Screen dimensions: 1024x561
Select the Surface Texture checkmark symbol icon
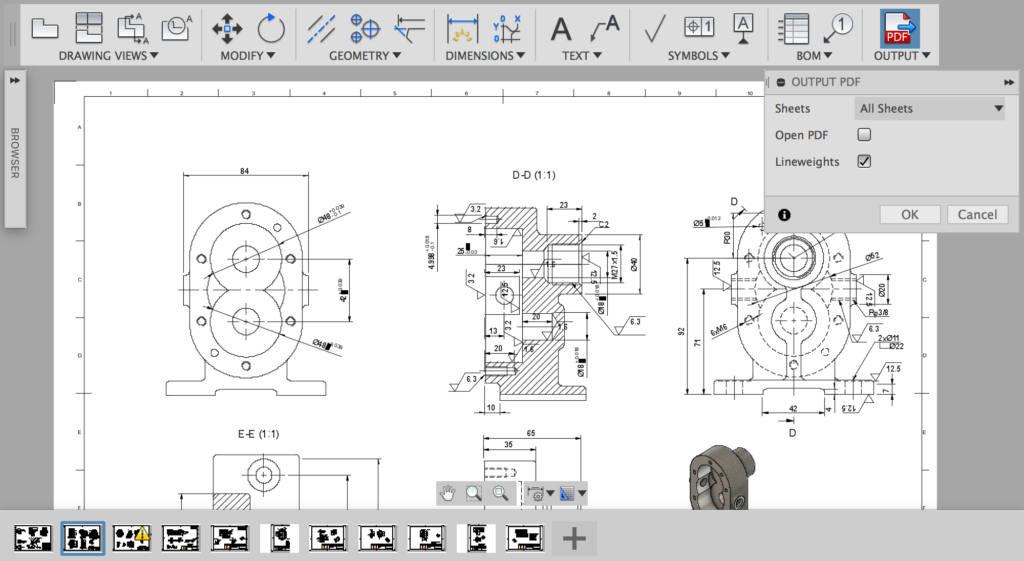click(655, 28)
